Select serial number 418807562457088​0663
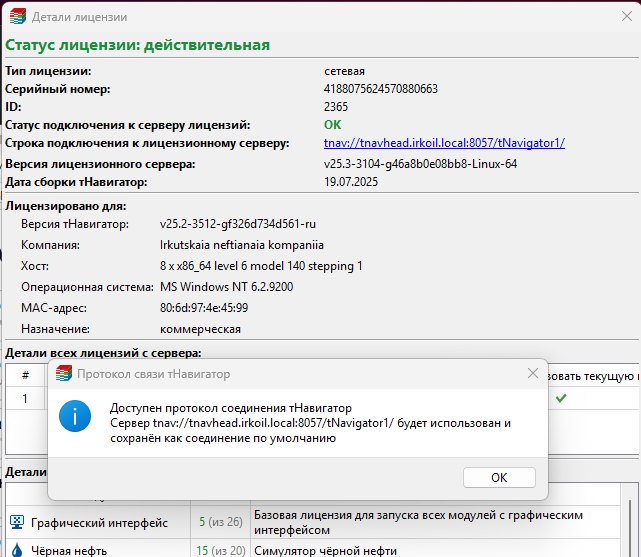 (x=381, y=89)
